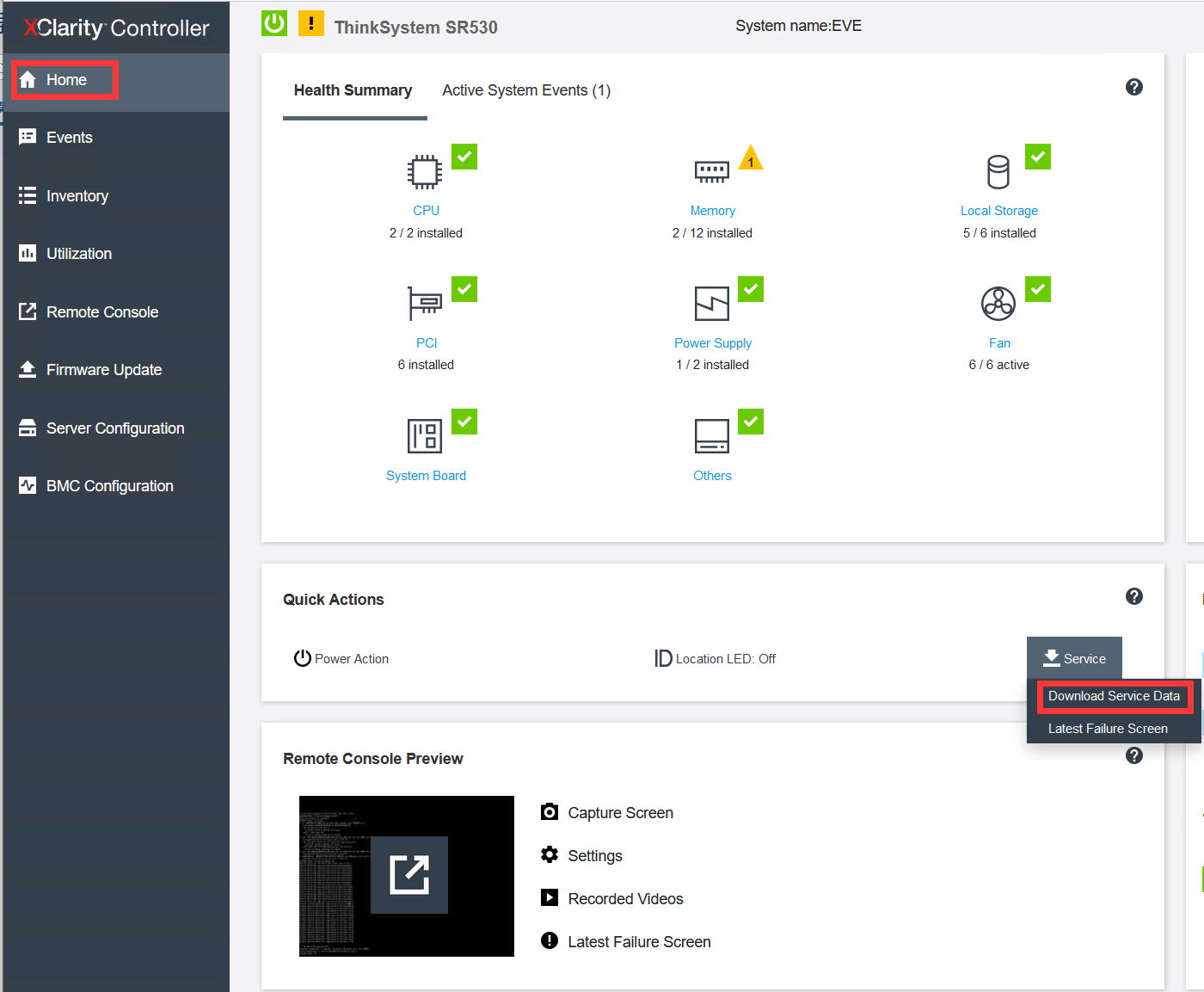Expand the Service dropdown button
This screenshot has width=1204, height=992.
pos(1074,659)
